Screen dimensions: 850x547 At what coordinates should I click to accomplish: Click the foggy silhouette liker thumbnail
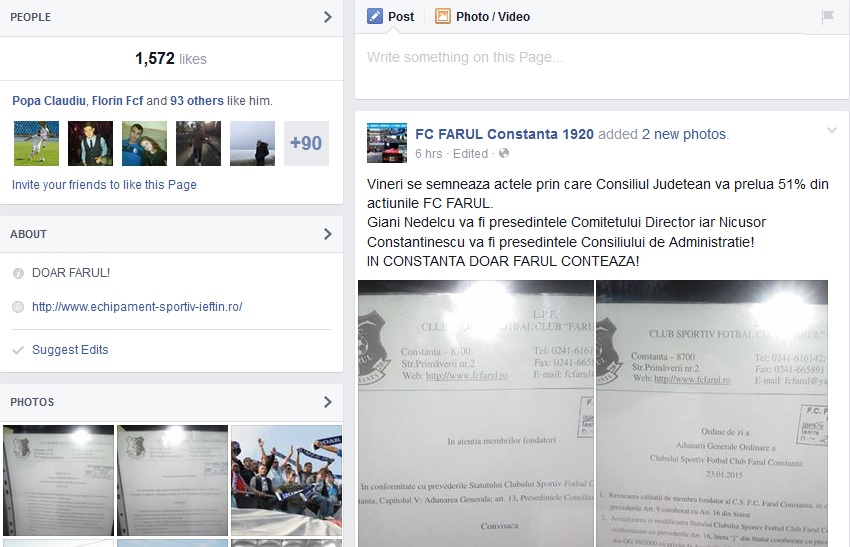pyautogui.click(x=253, y=143)
